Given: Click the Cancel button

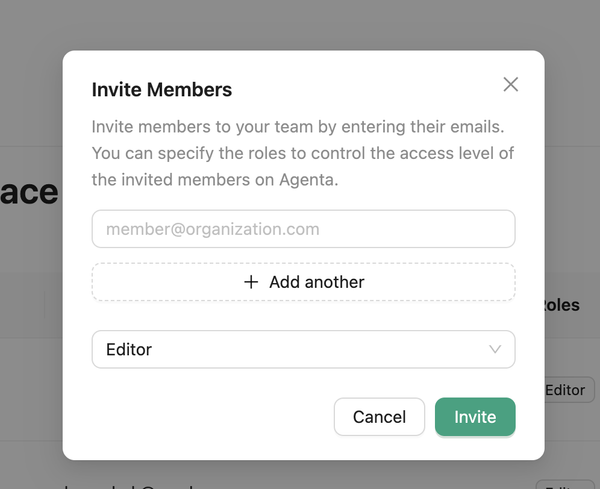Looking at the screenshot, I should [379, 417].
